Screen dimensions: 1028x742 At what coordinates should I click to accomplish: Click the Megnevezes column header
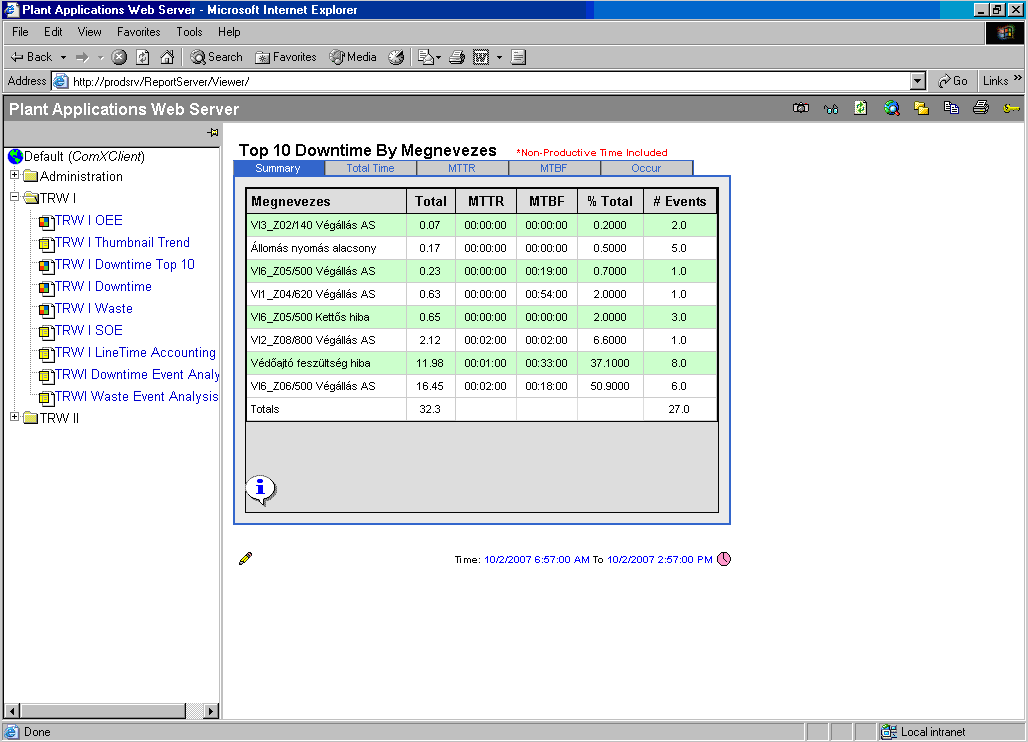[326, 201]
